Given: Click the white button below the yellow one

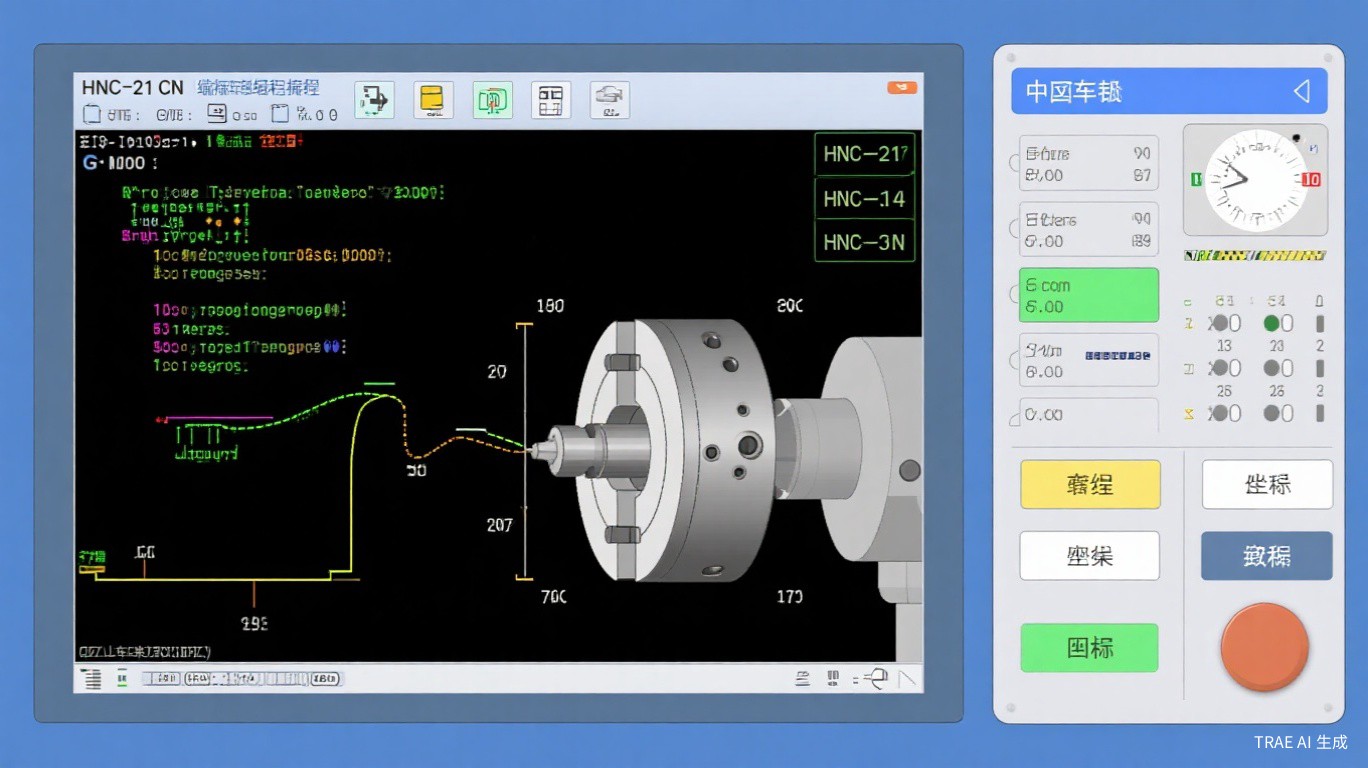Looking at the screenshot, I should click(1090, 556).
